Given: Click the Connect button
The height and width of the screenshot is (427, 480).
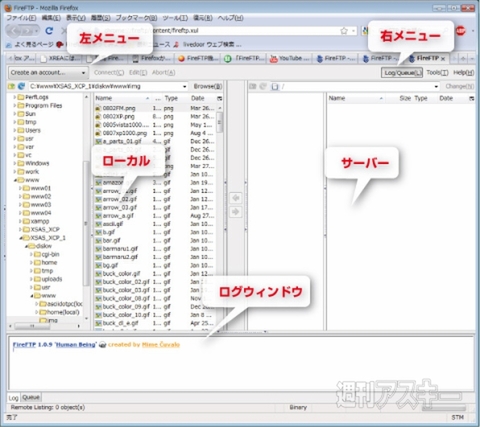Looking at the screenshot, I should point(109,73).
